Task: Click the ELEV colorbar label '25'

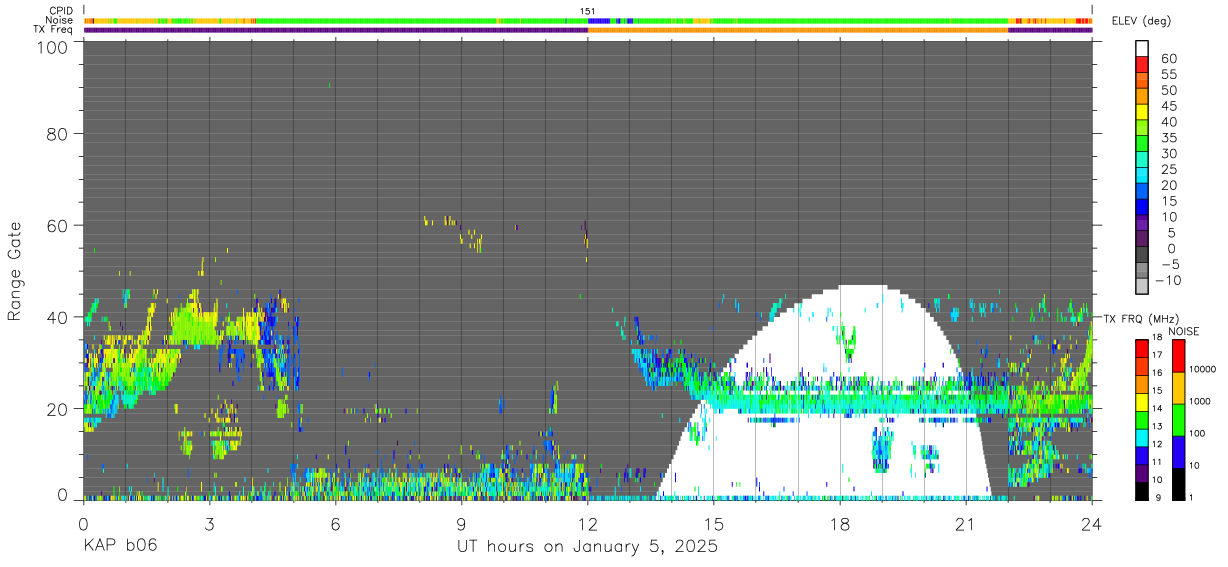Action: coord(1168,170)
